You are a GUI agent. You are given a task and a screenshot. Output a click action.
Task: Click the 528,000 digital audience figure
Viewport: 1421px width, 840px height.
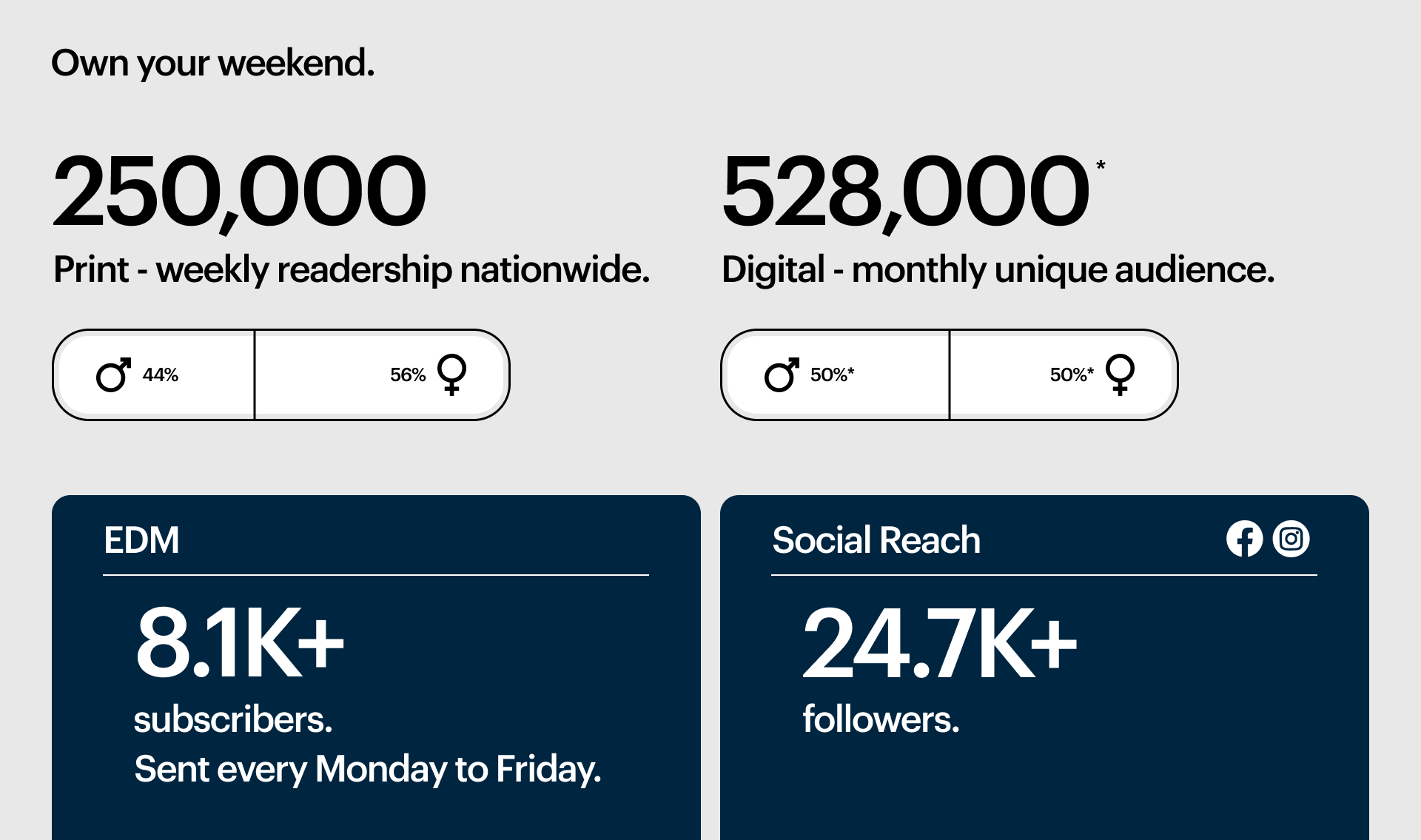905,191
